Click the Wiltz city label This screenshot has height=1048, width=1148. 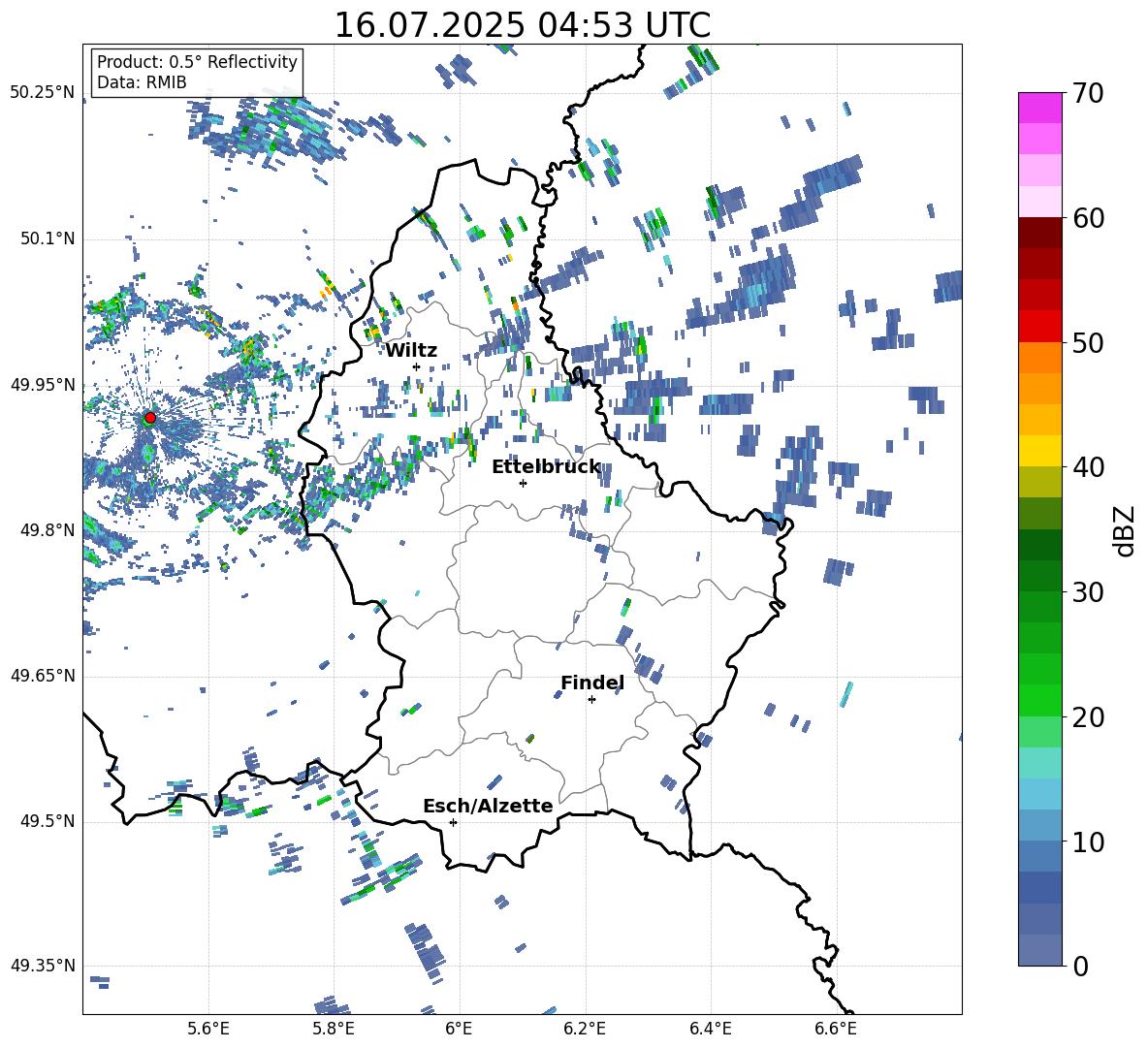(x=411, y=351)
